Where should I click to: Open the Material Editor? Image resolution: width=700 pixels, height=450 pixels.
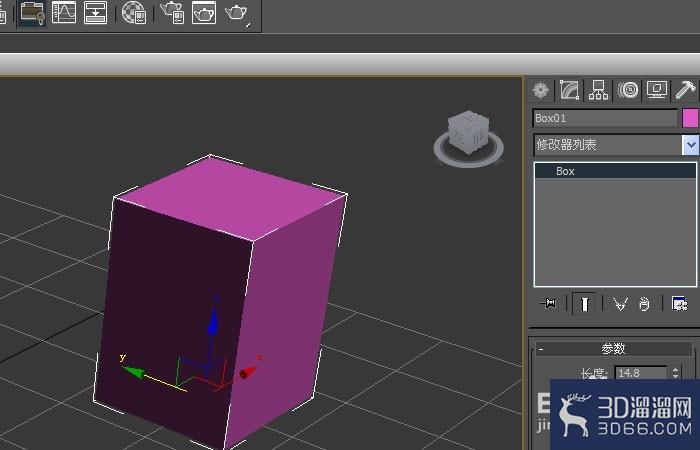[134, 12]
